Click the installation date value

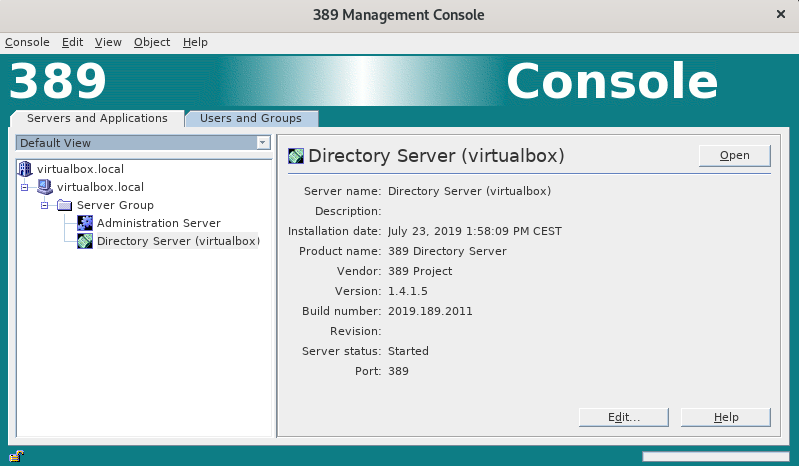[475, 231]
